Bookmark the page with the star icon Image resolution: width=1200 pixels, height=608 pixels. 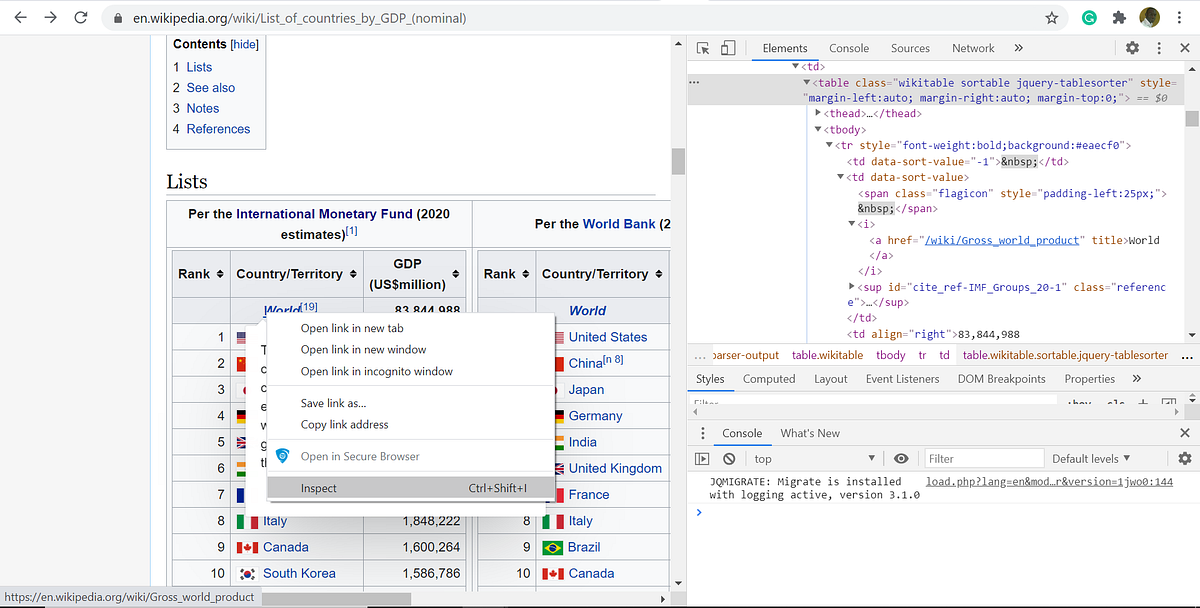(1052, 17)
